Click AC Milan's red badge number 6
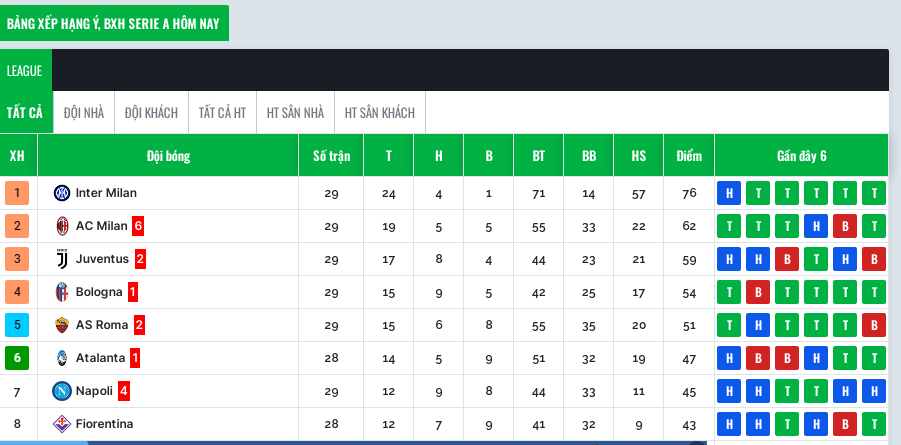The width and height of the screenshot is (901, 445). point(138,227)
